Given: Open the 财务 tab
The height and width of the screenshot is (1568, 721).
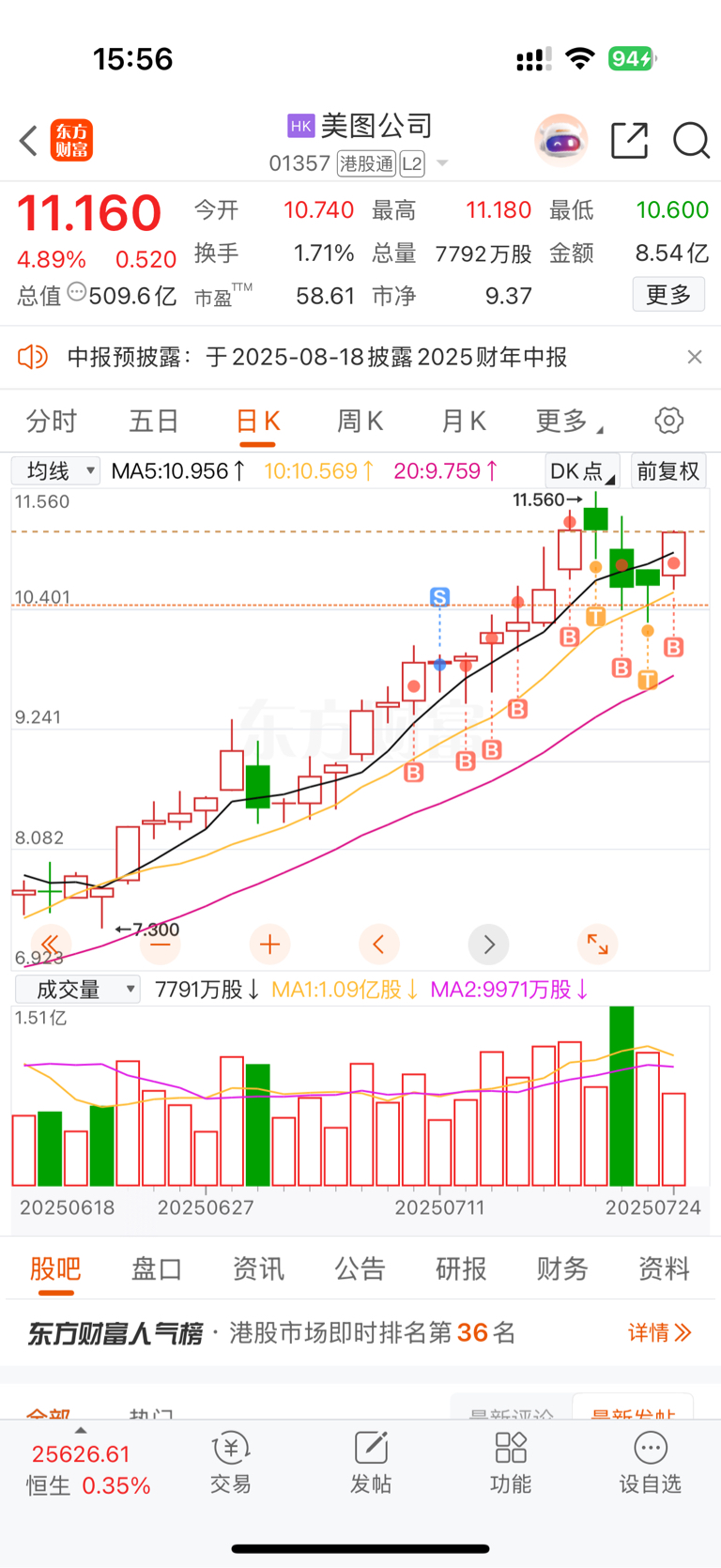Looking at the screenshot, I should [x=562, y=1268].
